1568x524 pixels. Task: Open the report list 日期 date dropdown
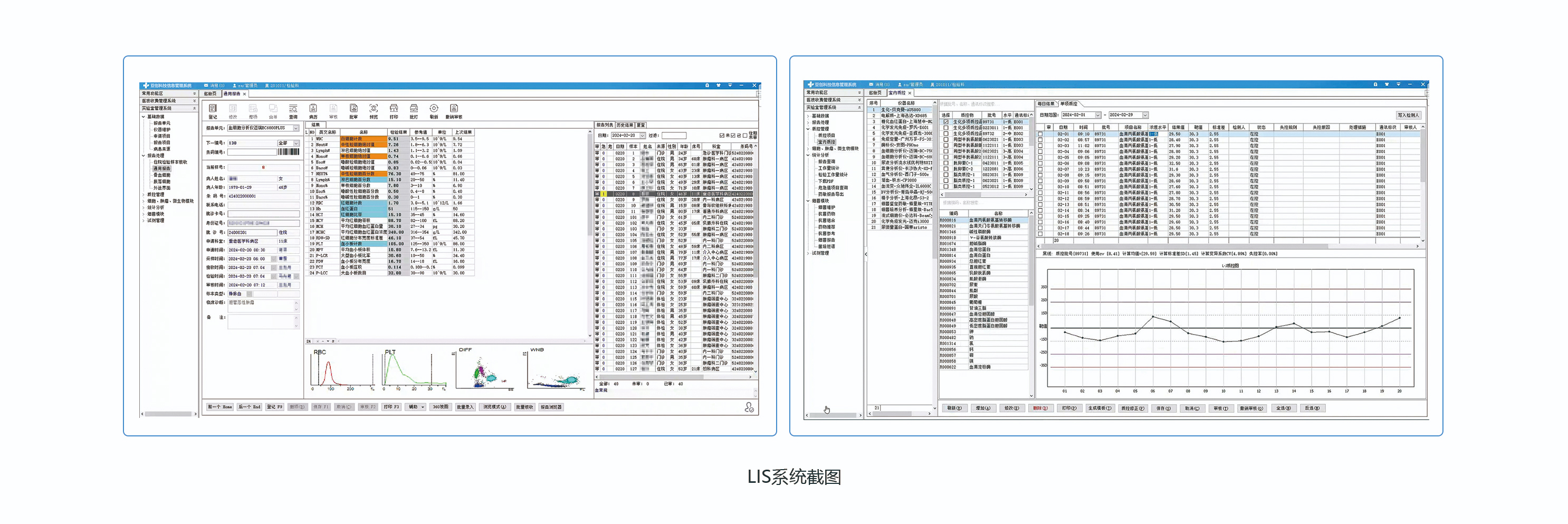coord(642,136)
